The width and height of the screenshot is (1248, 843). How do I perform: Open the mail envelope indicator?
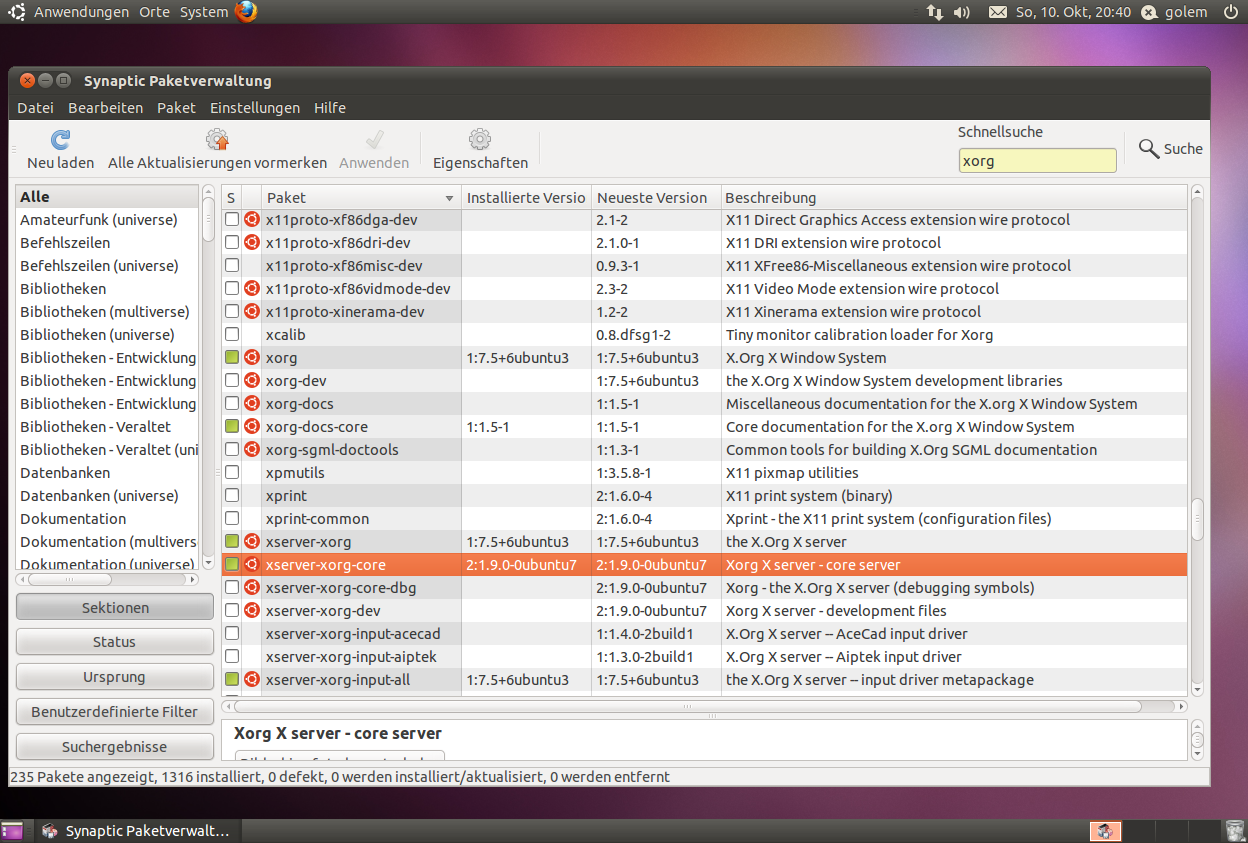[997, 12]
